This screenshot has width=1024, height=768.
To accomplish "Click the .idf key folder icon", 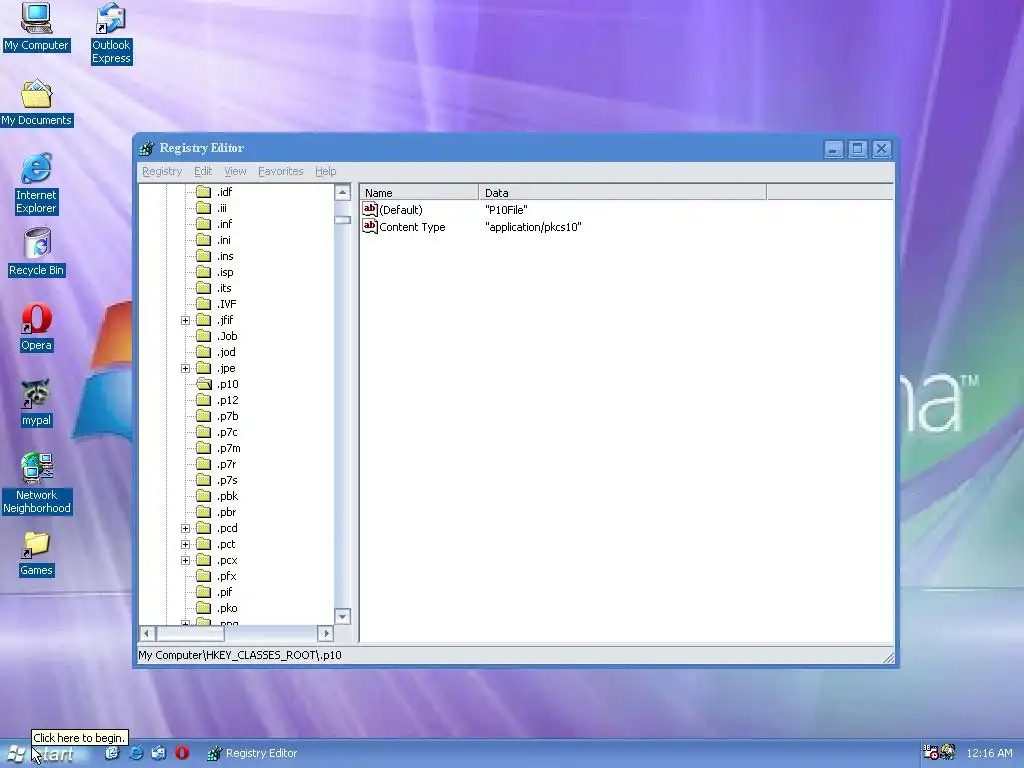I will coord(204,191).
